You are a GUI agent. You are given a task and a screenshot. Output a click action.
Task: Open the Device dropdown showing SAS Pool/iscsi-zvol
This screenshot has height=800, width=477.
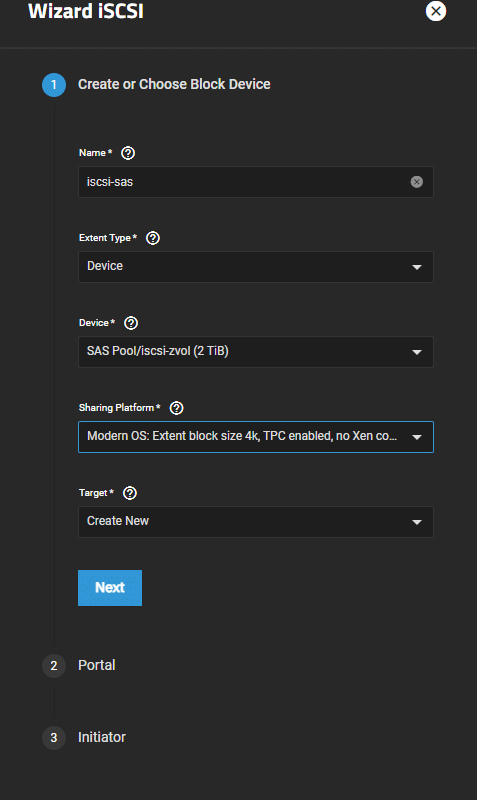pyautogui.click(x=256, y=352)
